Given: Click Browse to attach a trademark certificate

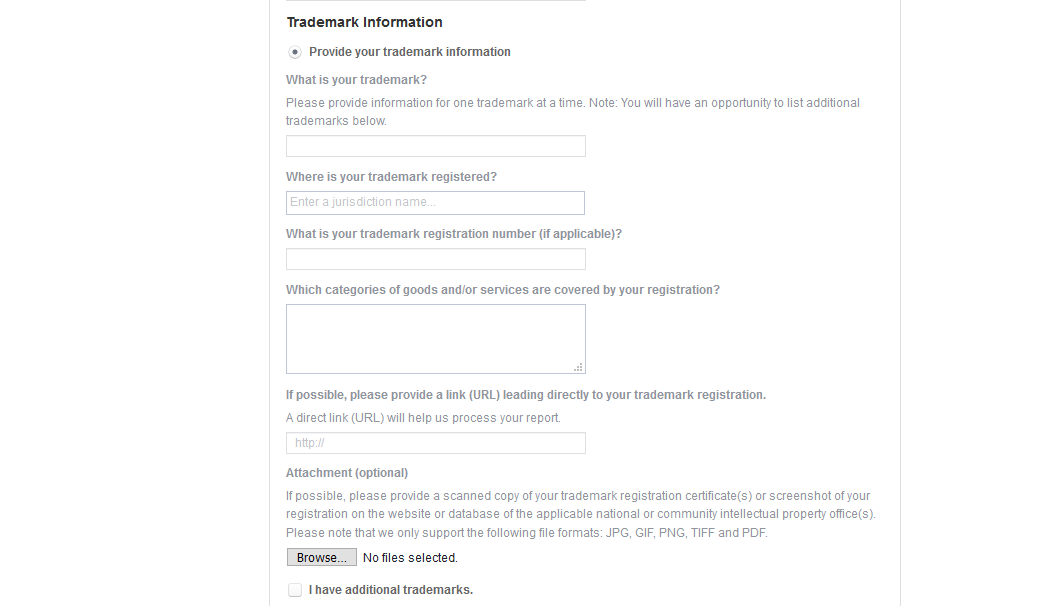Looking at the screenshot, I should point(321,557).
